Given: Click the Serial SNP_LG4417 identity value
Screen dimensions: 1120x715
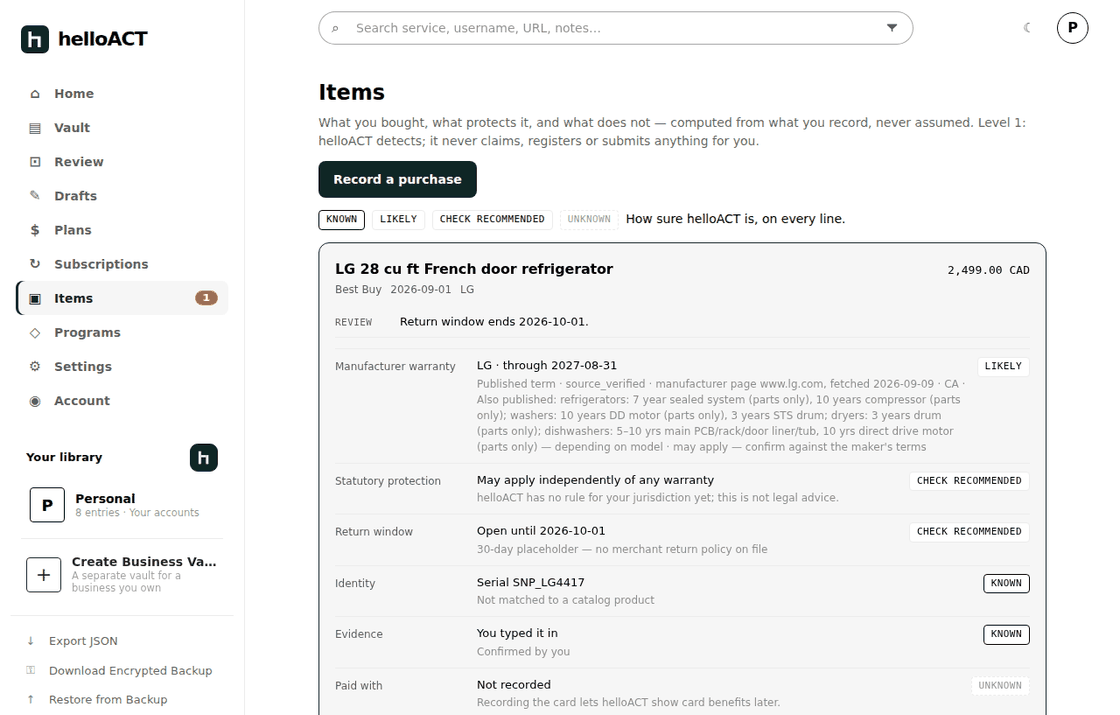Looking at the screenshot, I should [531, 582].
